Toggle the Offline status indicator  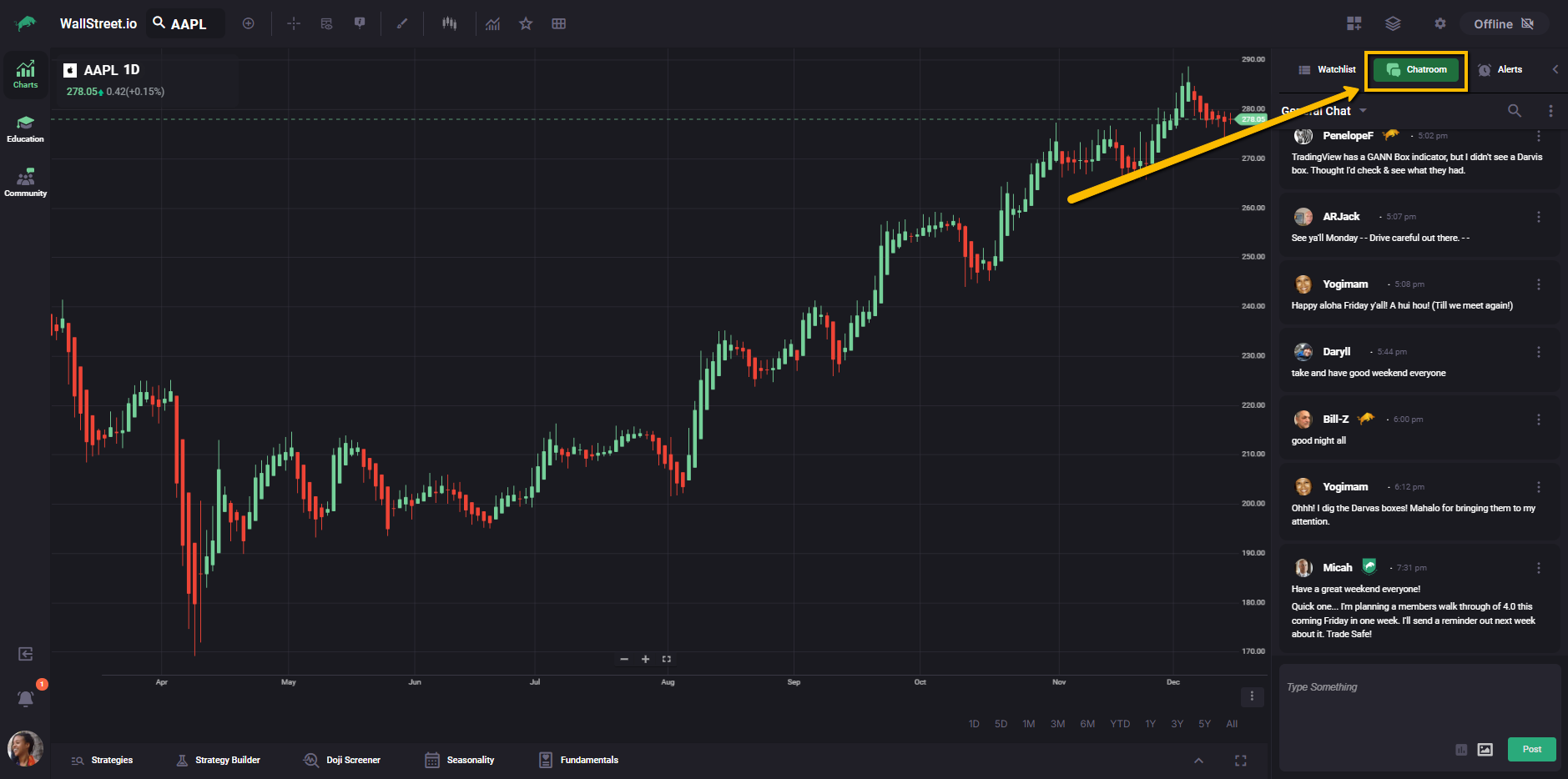pyautogui.click(x=1503, y=23)
